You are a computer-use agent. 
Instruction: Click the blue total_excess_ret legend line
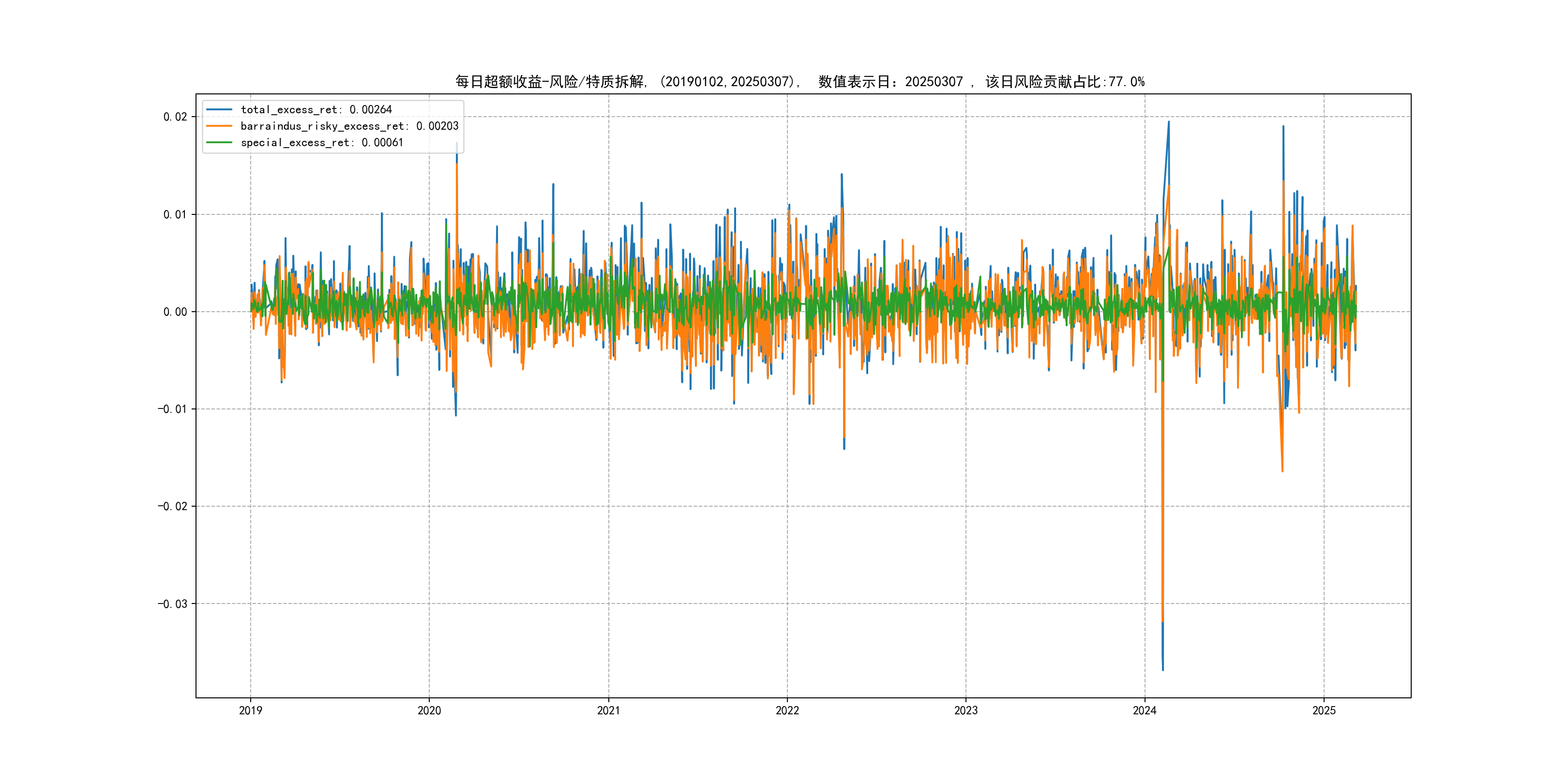(219, 109)
